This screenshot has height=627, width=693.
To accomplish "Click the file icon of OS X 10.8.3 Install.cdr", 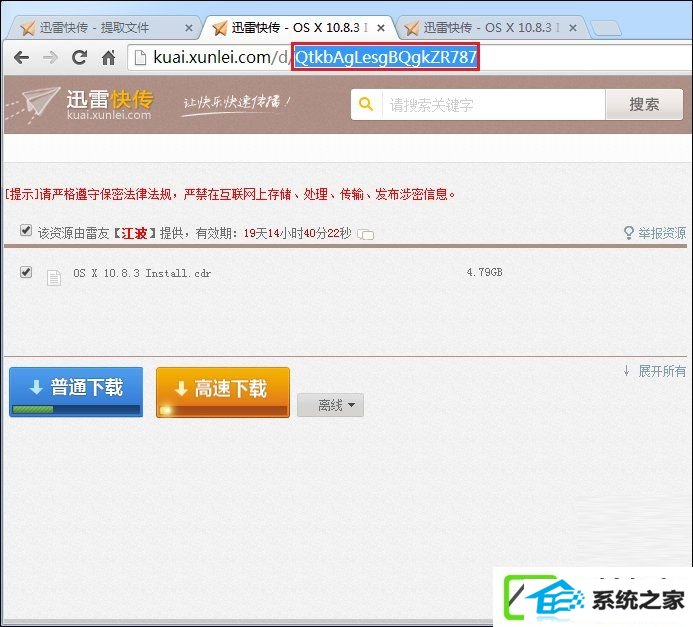I will [x=54, y=277].
